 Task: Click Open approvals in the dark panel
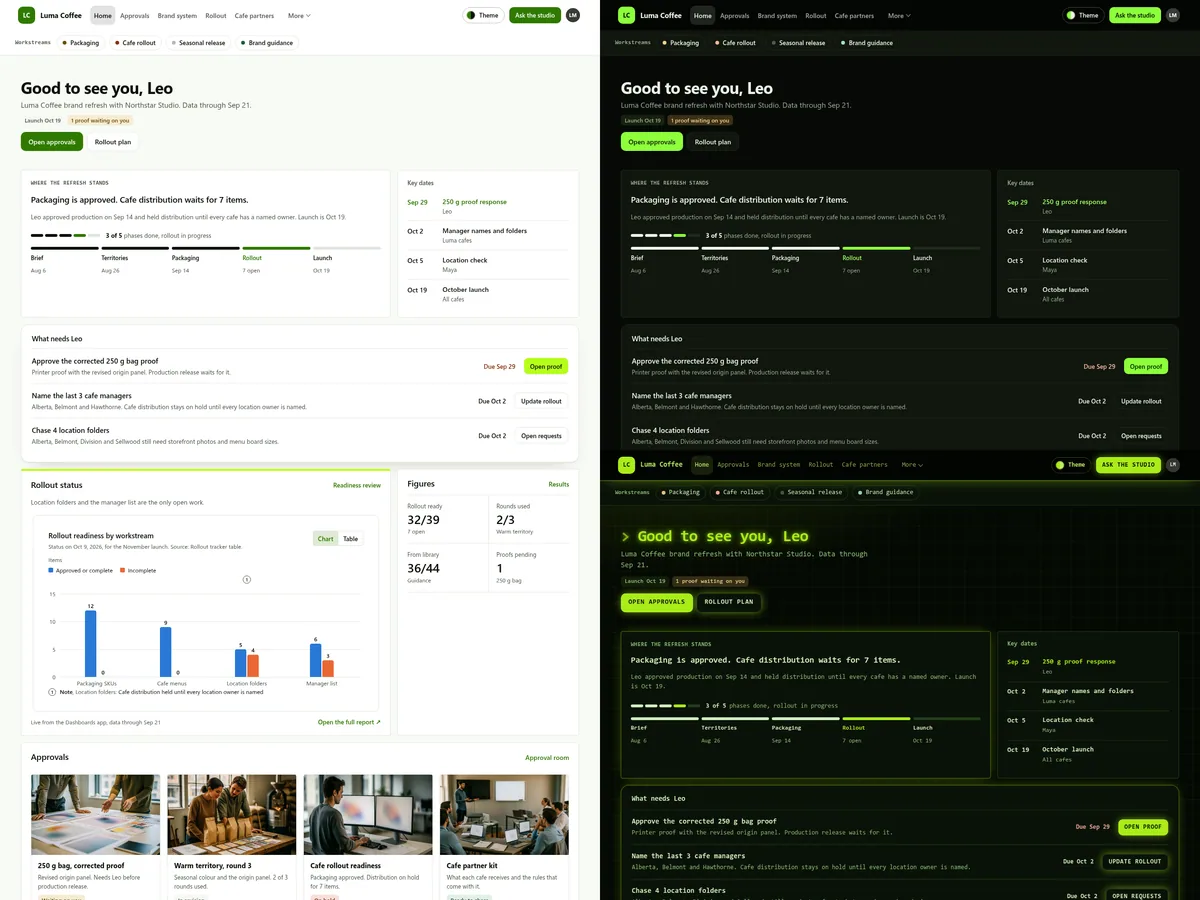(x=652, y=142)
